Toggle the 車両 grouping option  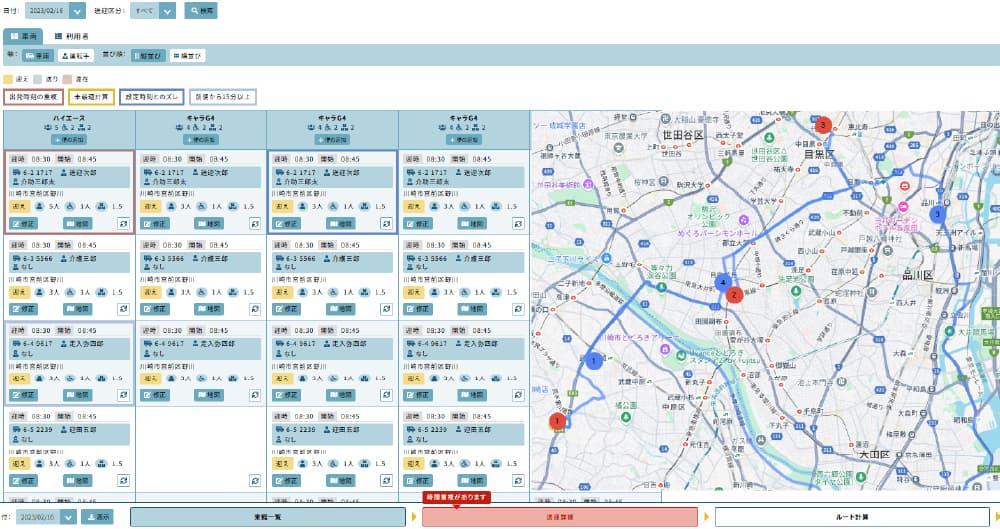[x=38, y=56]
